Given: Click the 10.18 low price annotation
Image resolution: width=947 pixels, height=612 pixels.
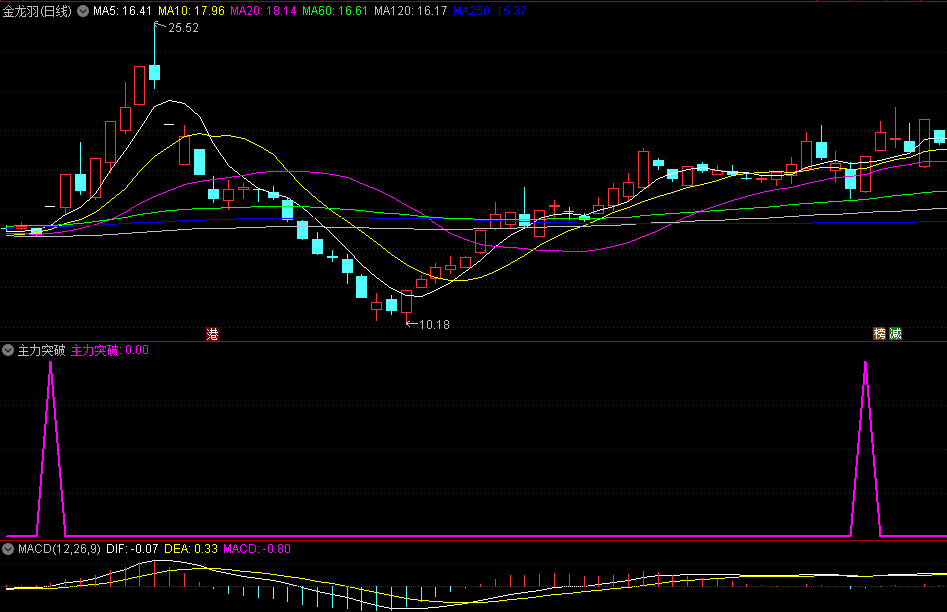Looking at the screenshot, I should click(x=434, y=324).
